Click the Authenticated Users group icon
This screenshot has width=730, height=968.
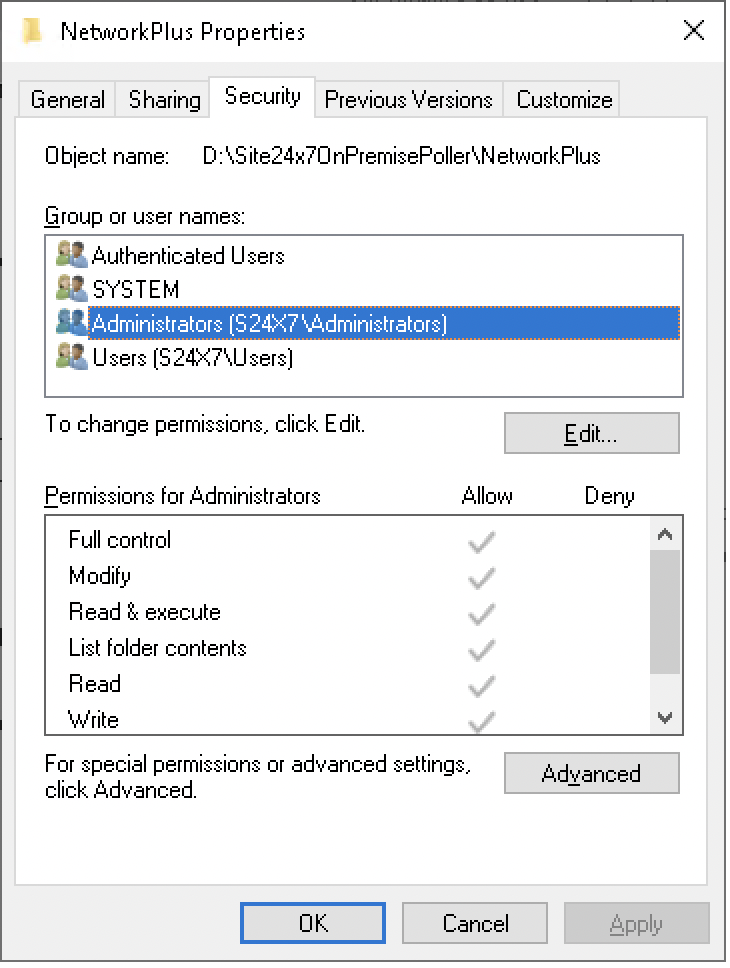[x=72, y=255]
